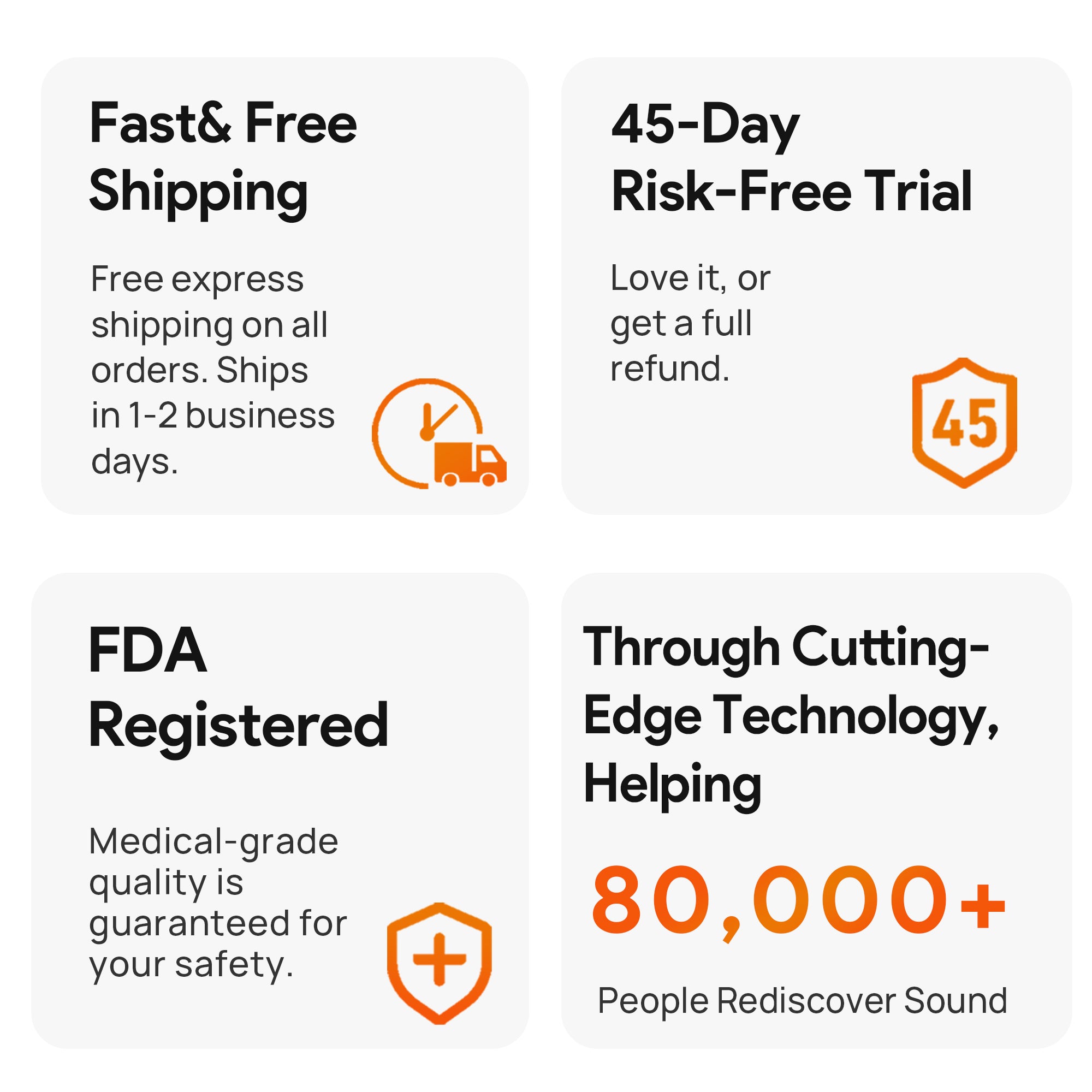Click the free express shipping description
This screenshot has width=1092, height=1092.
(x=212, y=370)
